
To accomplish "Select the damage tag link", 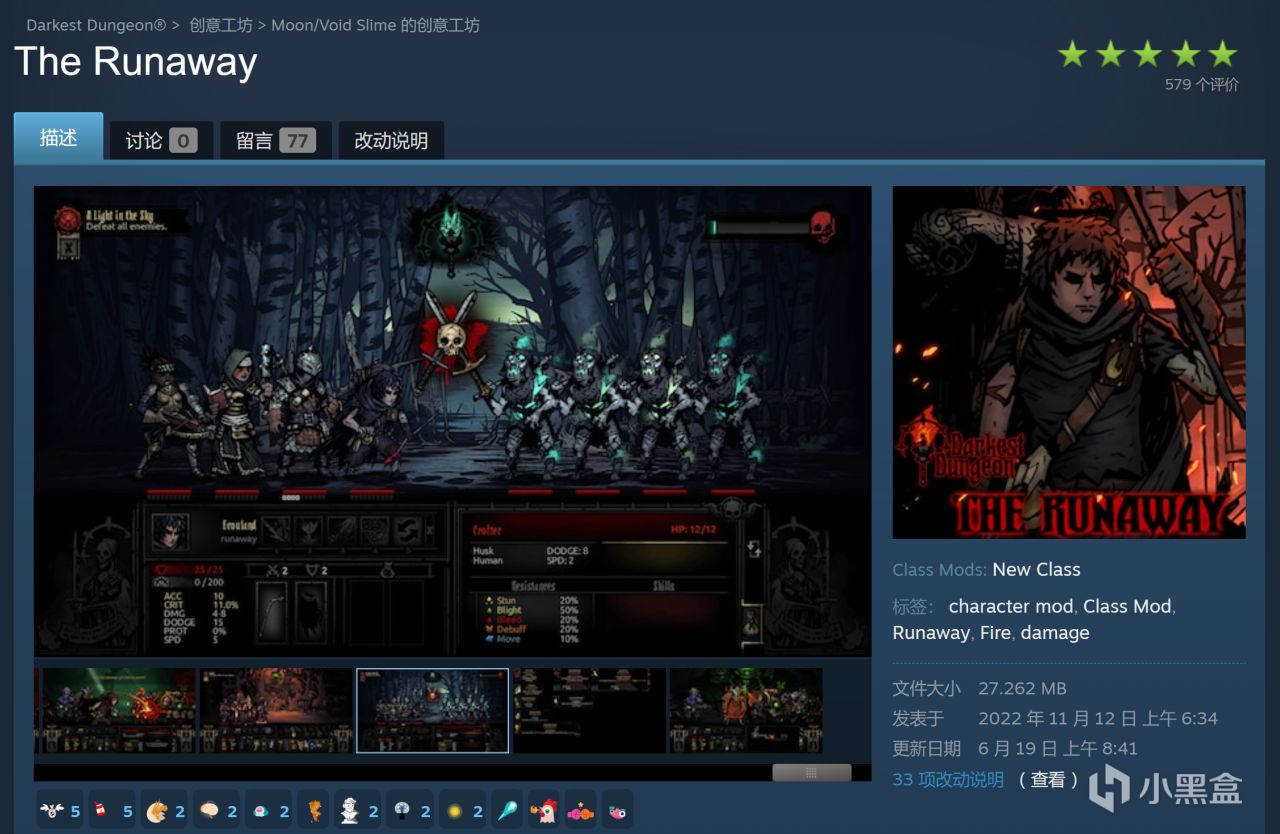I will point(1055,632).
